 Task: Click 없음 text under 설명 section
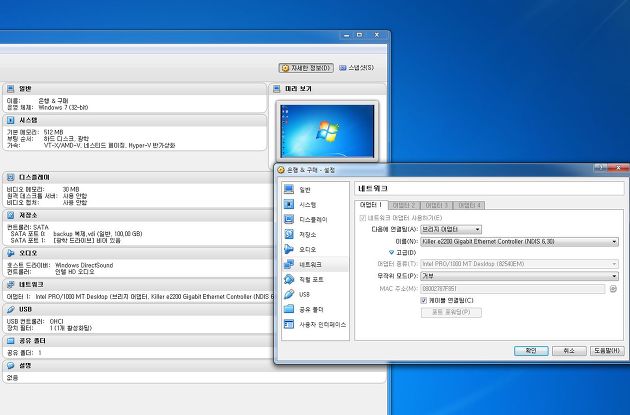coord(12,378)
